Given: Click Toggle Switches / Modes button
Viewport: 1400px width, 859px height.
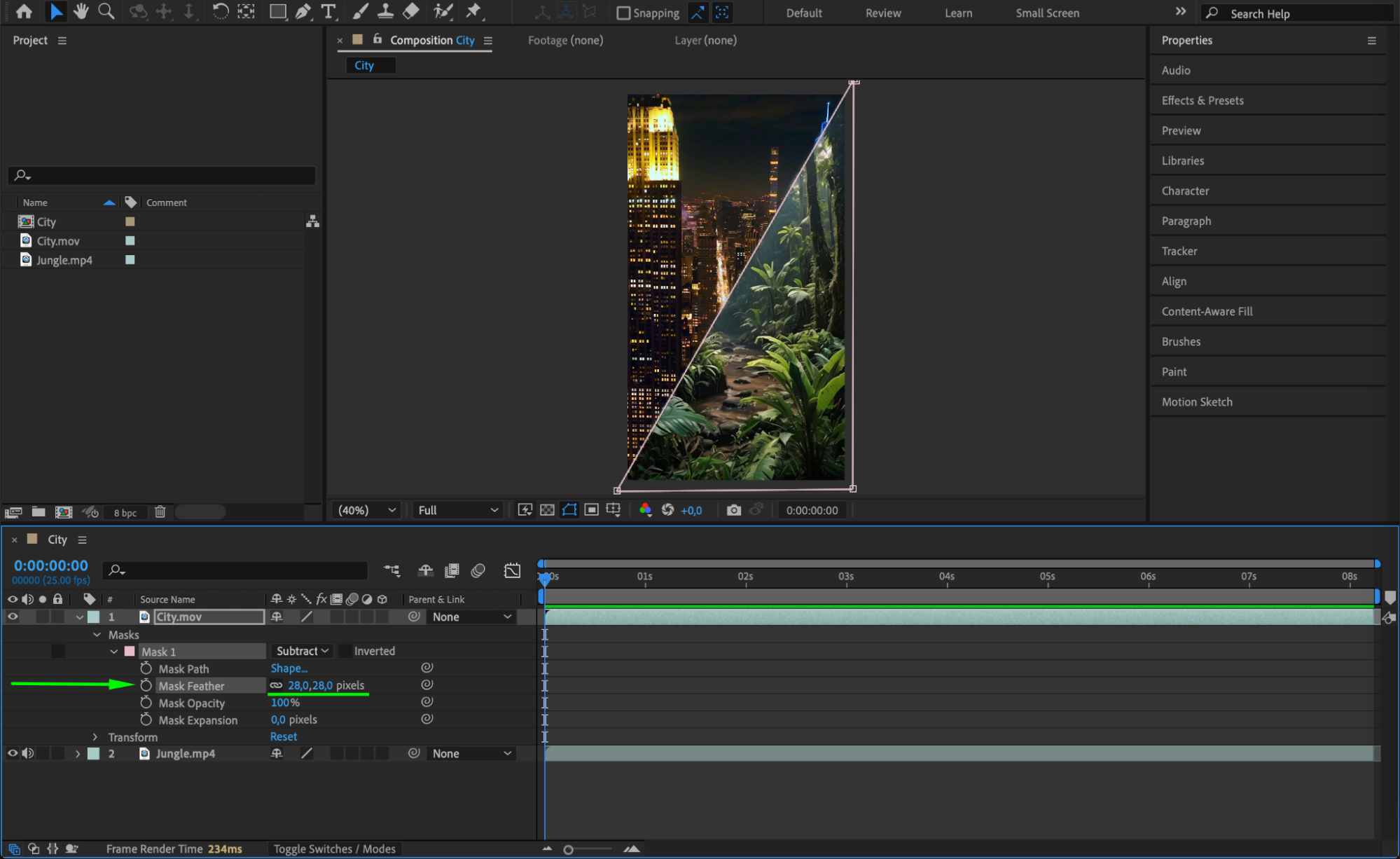Looking at the screenshot, I should (334, 848).
